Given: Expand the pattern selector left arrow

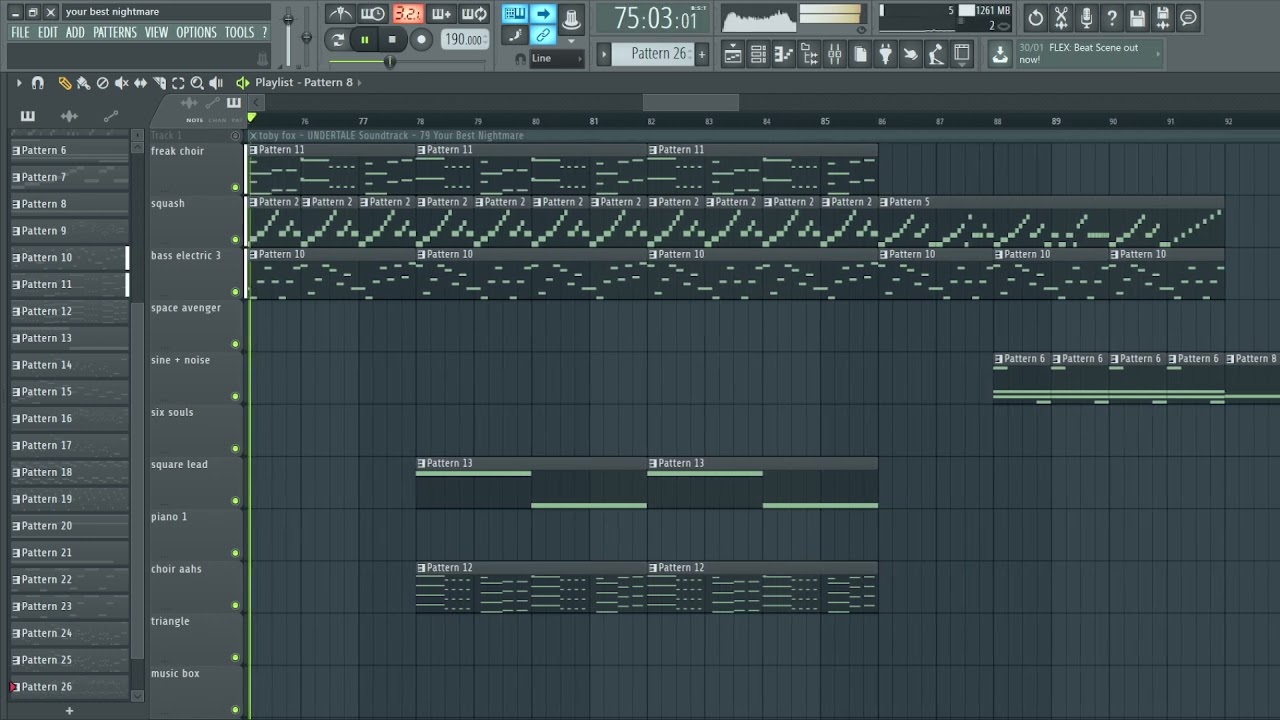Looking at the screenshot, I should point(603,54).
